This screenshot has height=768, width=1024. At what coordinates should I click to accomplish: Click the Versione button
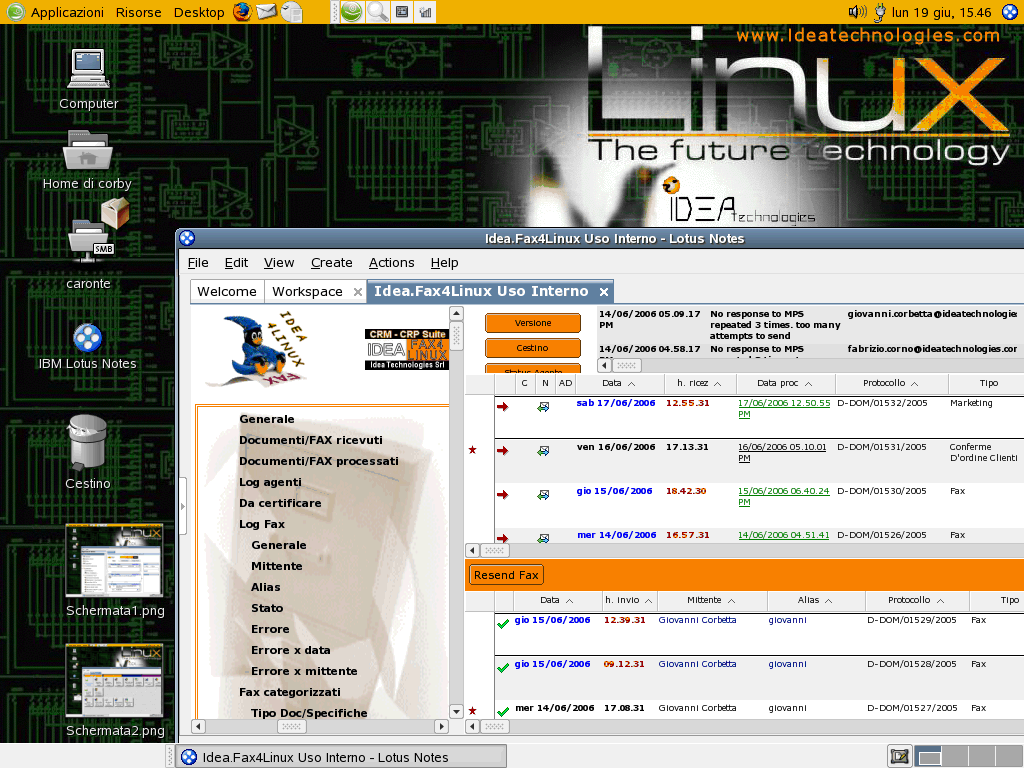click(532, 323)
